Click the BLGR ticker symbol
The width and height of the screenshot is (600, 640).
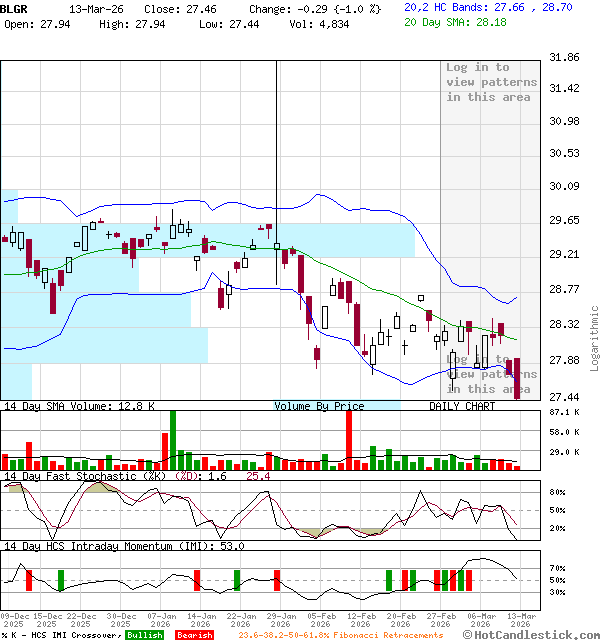tap(14, 7)
